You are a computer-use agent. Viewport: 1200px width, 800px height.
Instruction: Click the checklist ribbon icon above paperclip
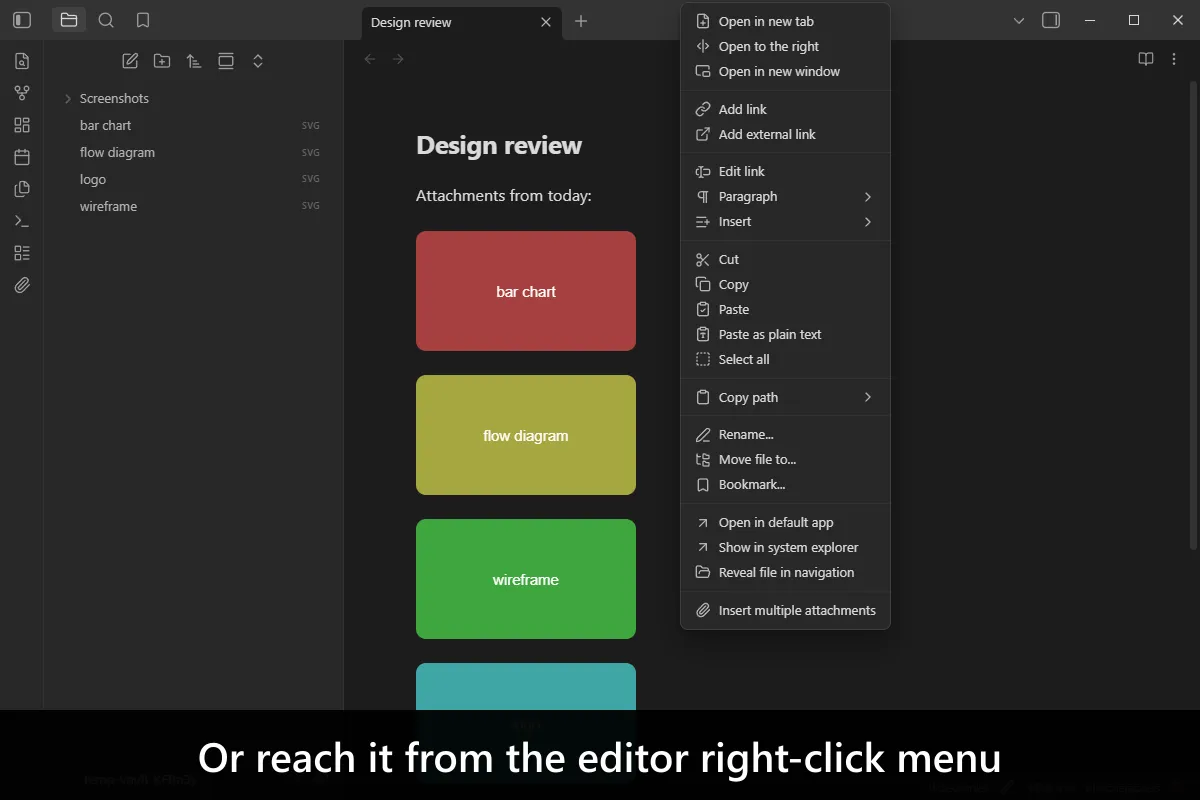point(22,253)
